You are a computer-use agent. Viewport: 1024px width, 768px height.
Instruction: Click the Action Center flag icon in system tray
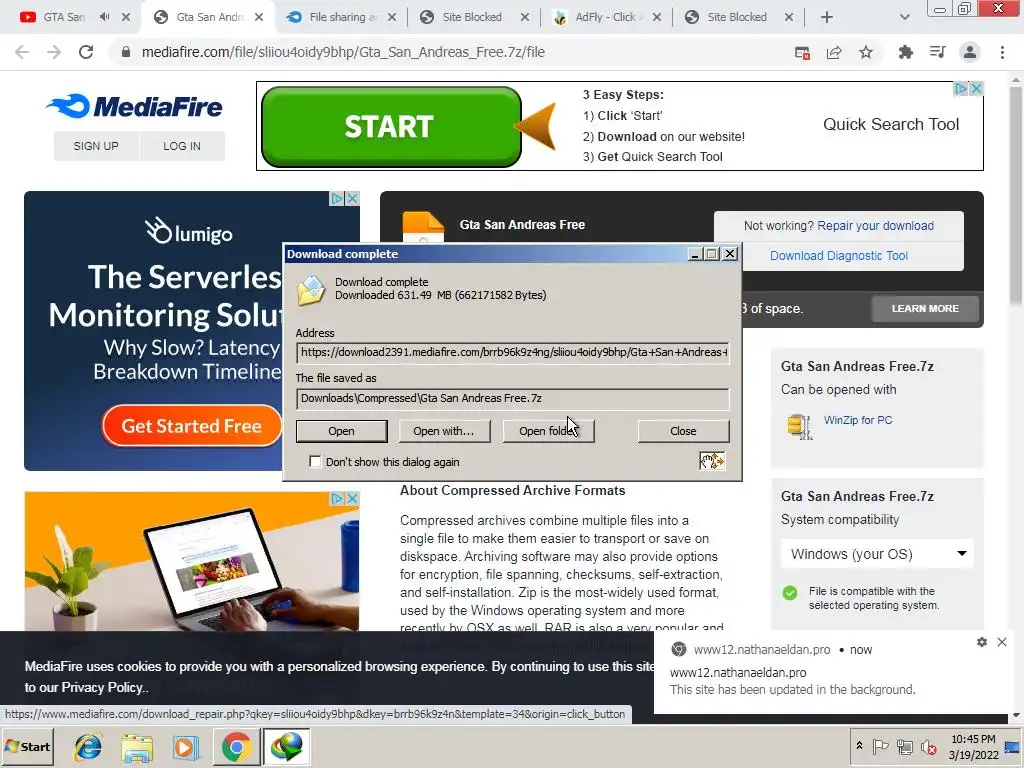[x=880, y=746]
